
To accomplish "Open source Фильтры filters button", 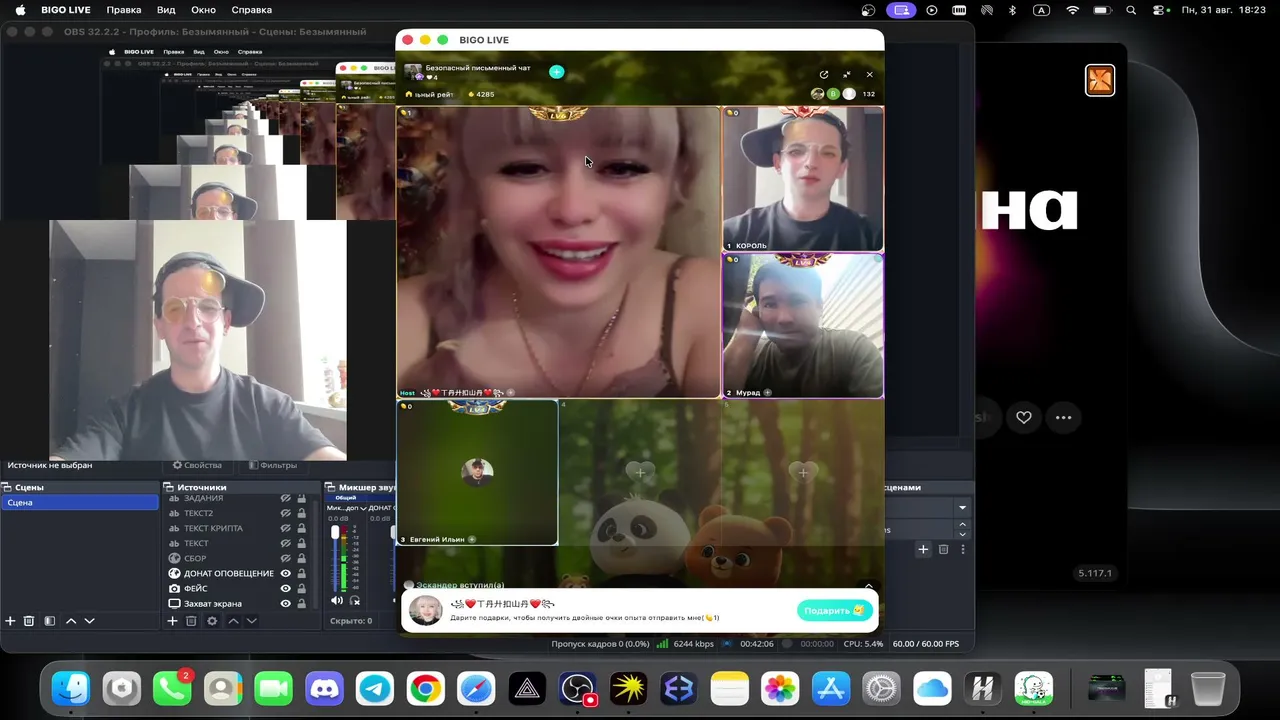I will [273, 465].
